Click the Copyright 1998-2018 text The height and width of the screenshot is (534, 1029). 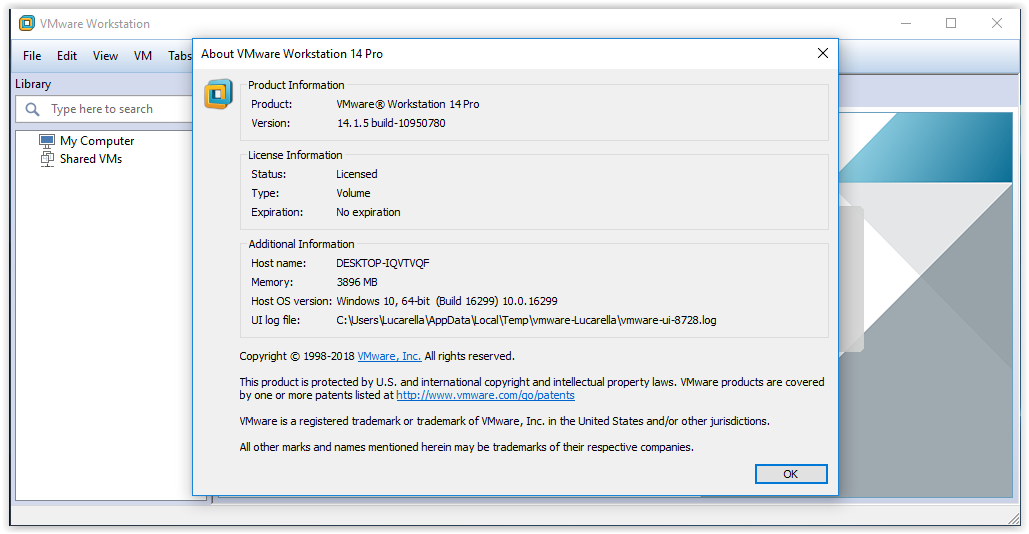[x=297, y=356]
